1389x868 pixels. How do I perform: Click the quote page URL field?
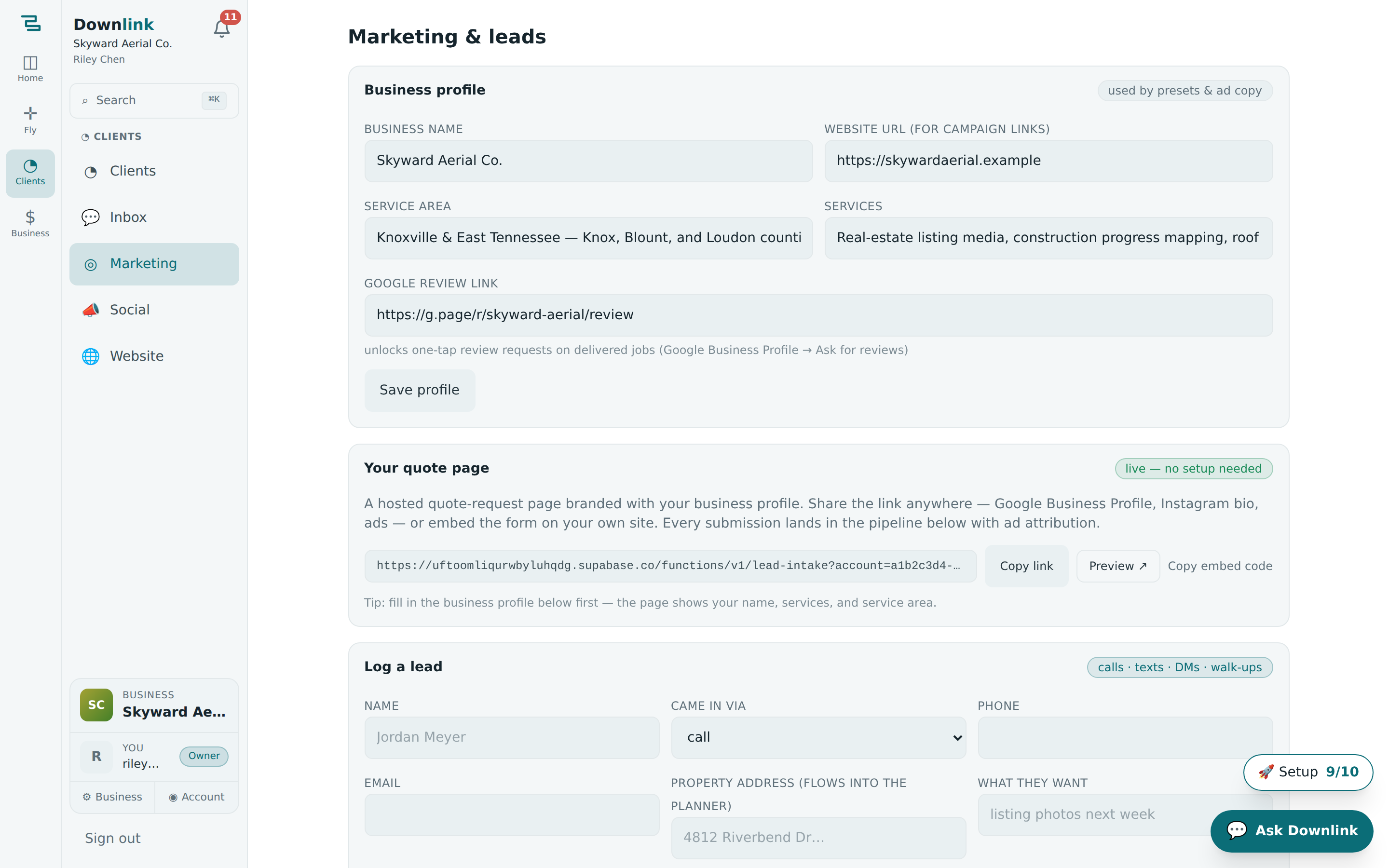[x=670, y=566]
